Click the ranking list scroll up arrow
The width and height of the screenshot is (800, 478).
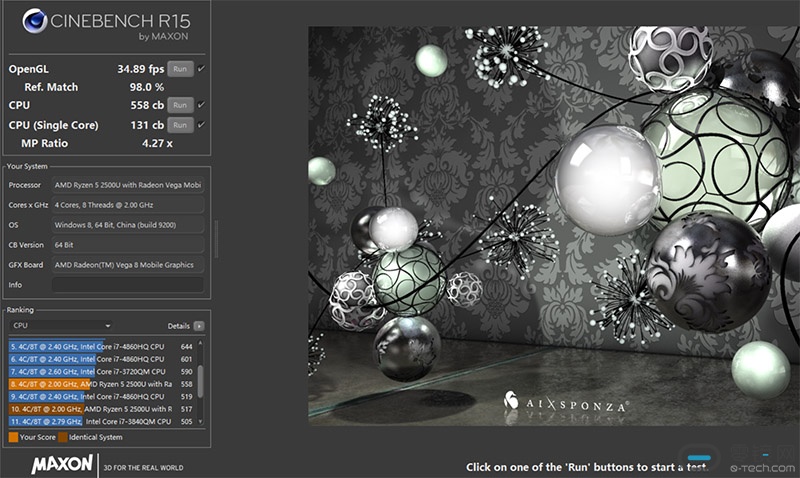coord(201,343)
